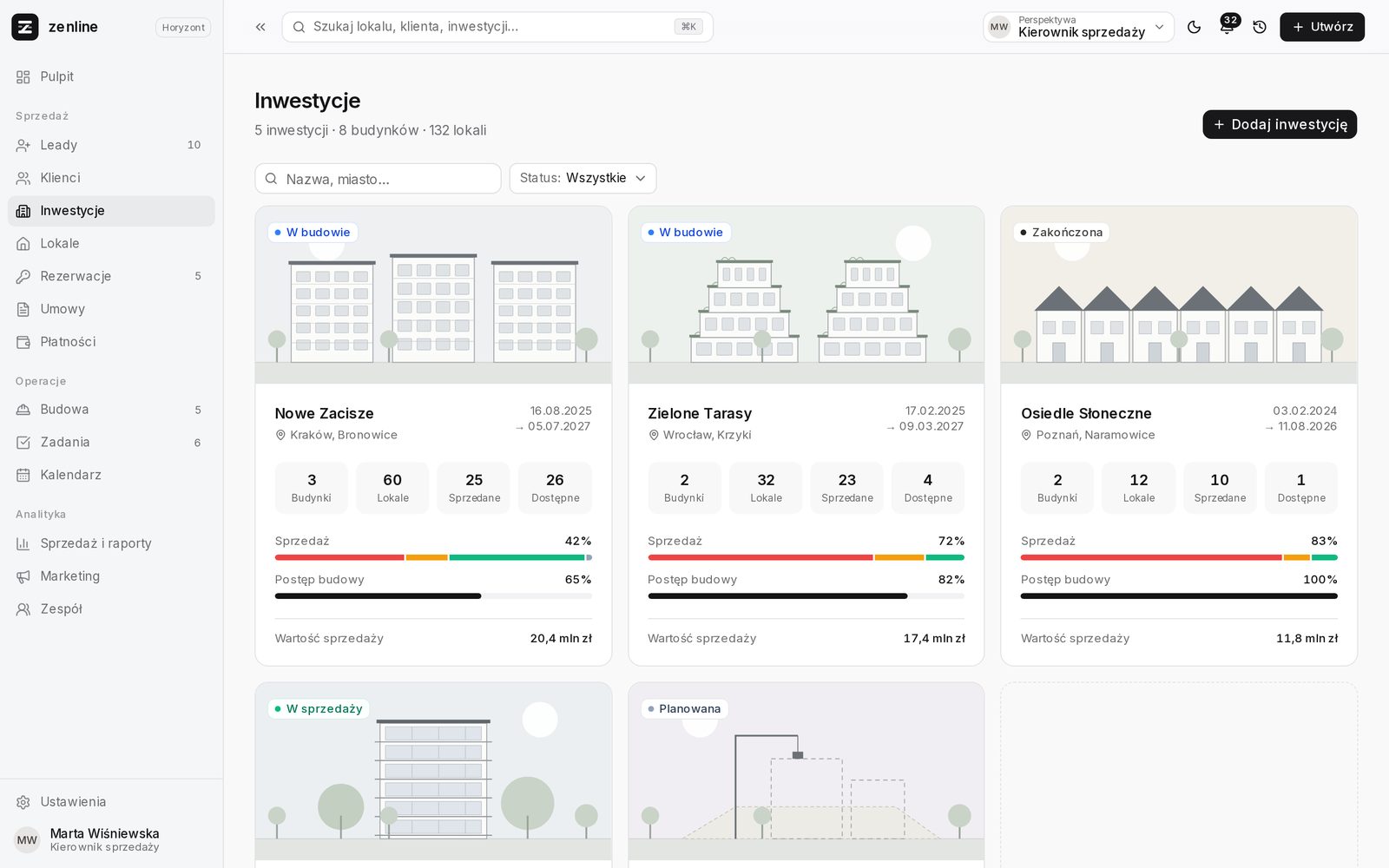Click the Horyzont workspace badge
Screen dimensions: 1389x868
(183, 27)
